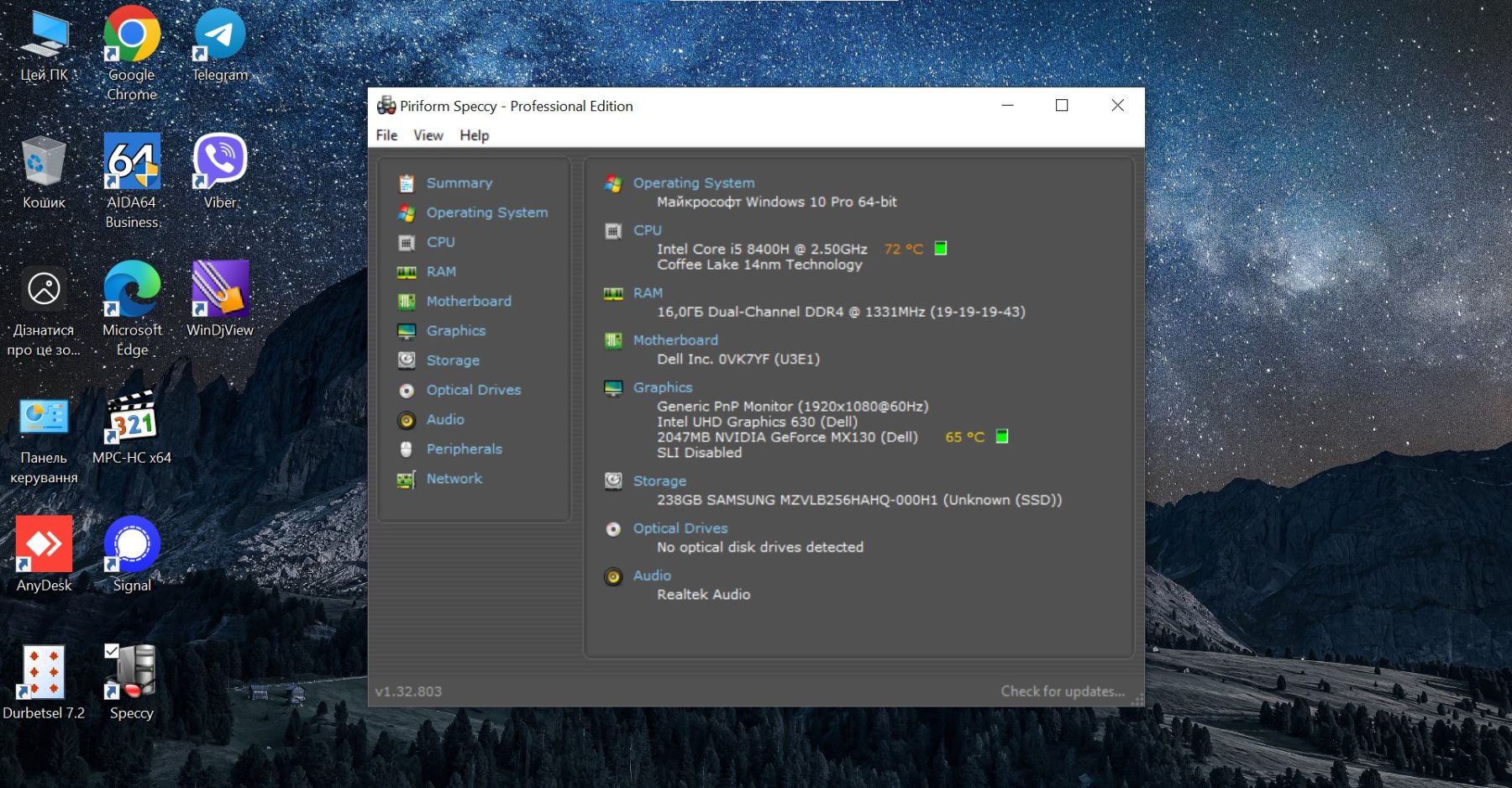Go to Storage in the sidebar
The height and width of the screenshot is (788, 1512).
453,360
